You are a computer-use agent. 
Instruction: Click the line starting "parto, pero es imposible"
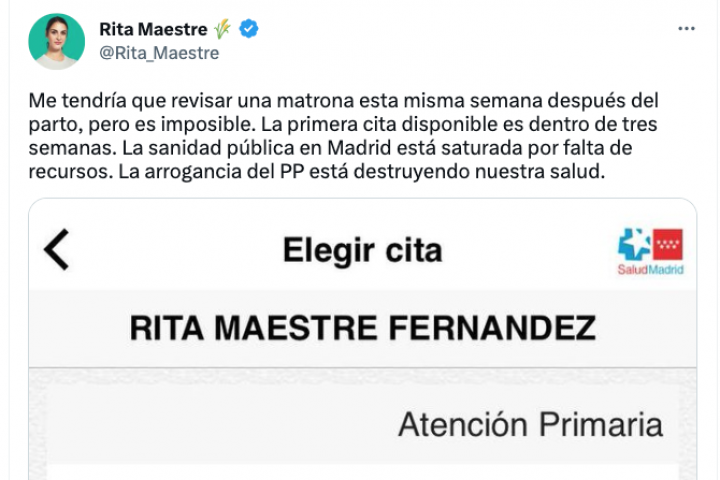pos(340,126)
